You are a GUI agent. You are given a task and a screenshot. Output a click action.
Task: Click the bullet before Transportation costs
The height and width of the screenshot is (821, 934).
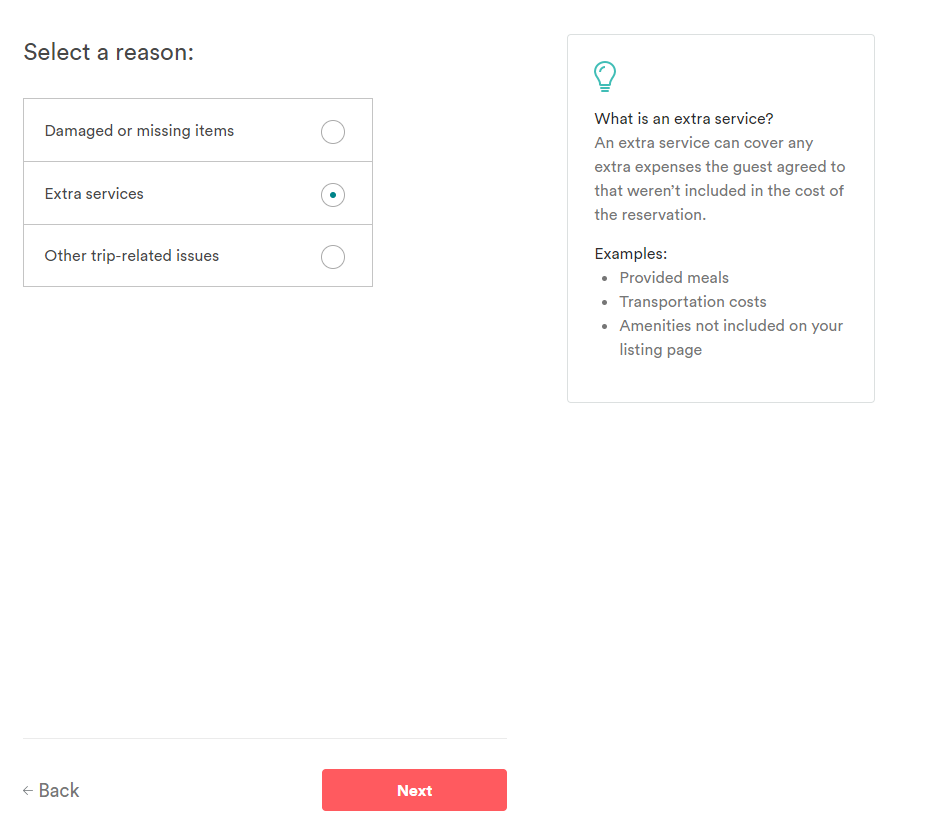tap(604, 303)
